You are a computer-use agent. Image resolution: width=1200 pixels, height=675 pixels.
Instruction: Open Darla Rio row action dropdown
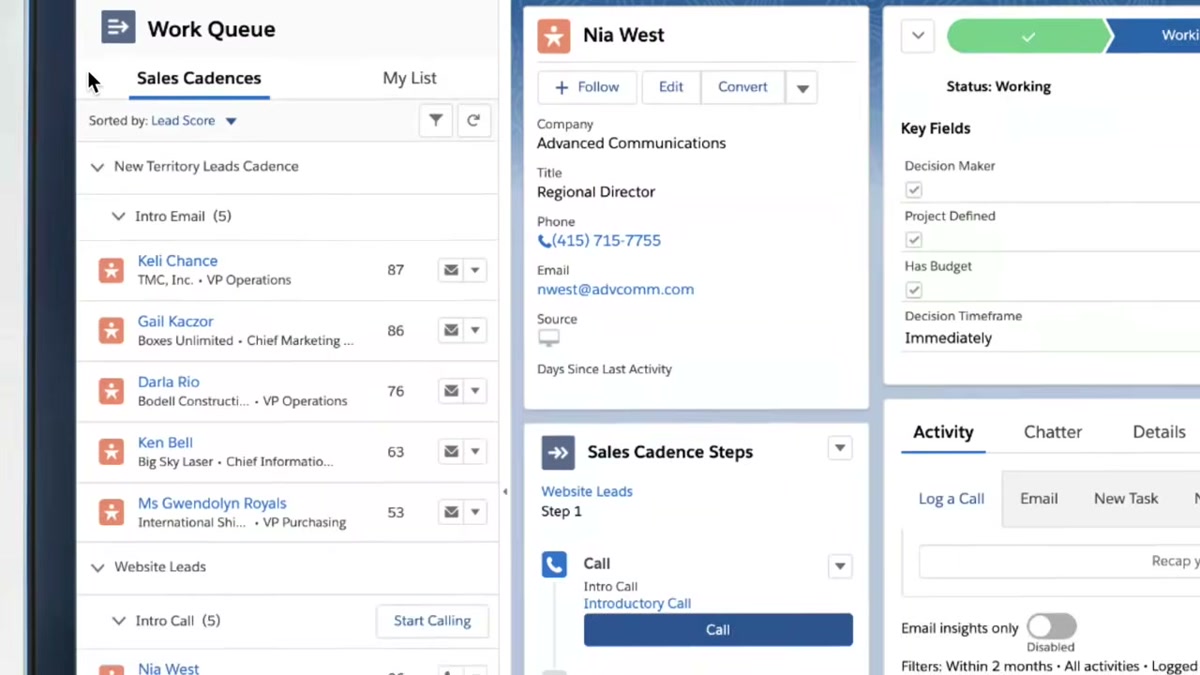475,391
